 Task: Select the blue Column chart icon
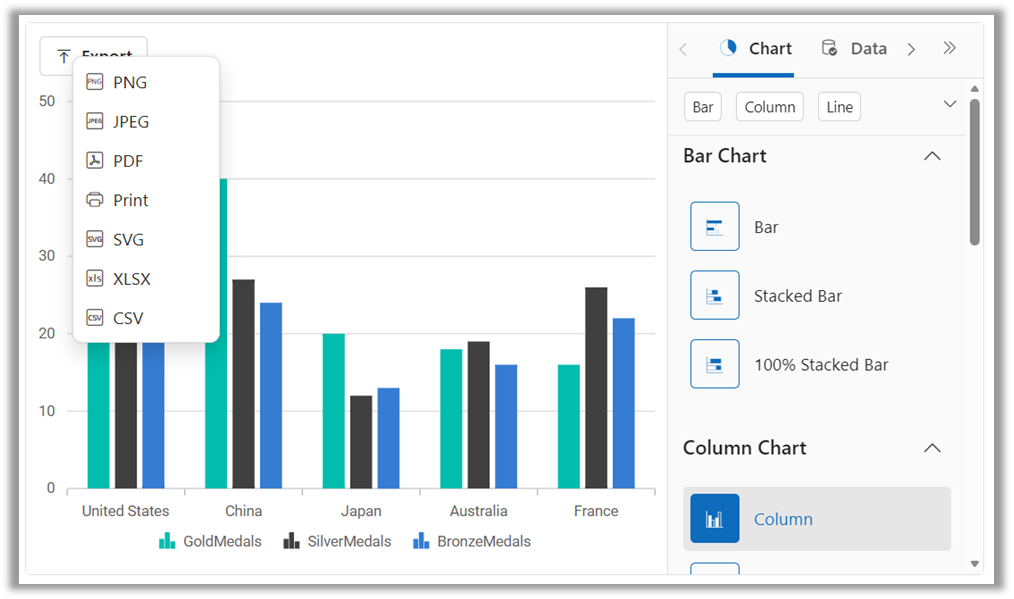715,518
